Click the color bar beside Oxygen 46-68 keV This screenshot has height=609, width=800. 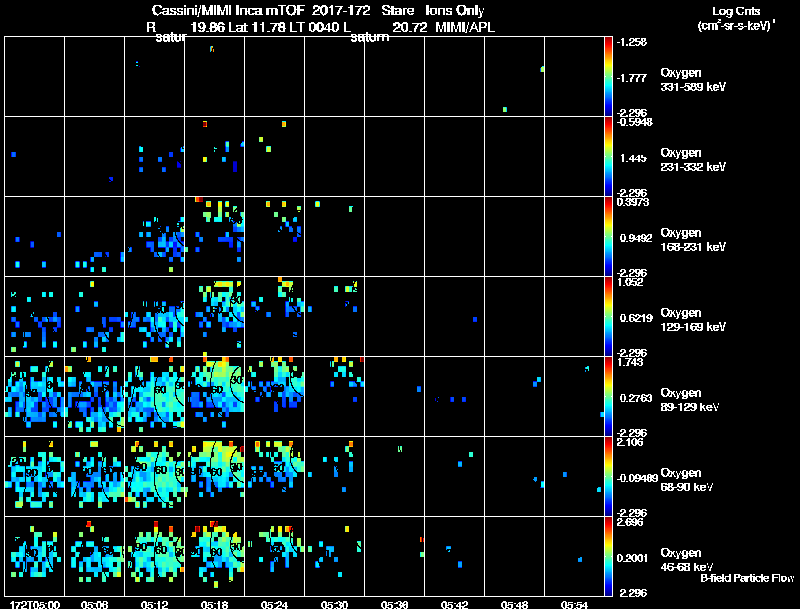coord(608,556)
